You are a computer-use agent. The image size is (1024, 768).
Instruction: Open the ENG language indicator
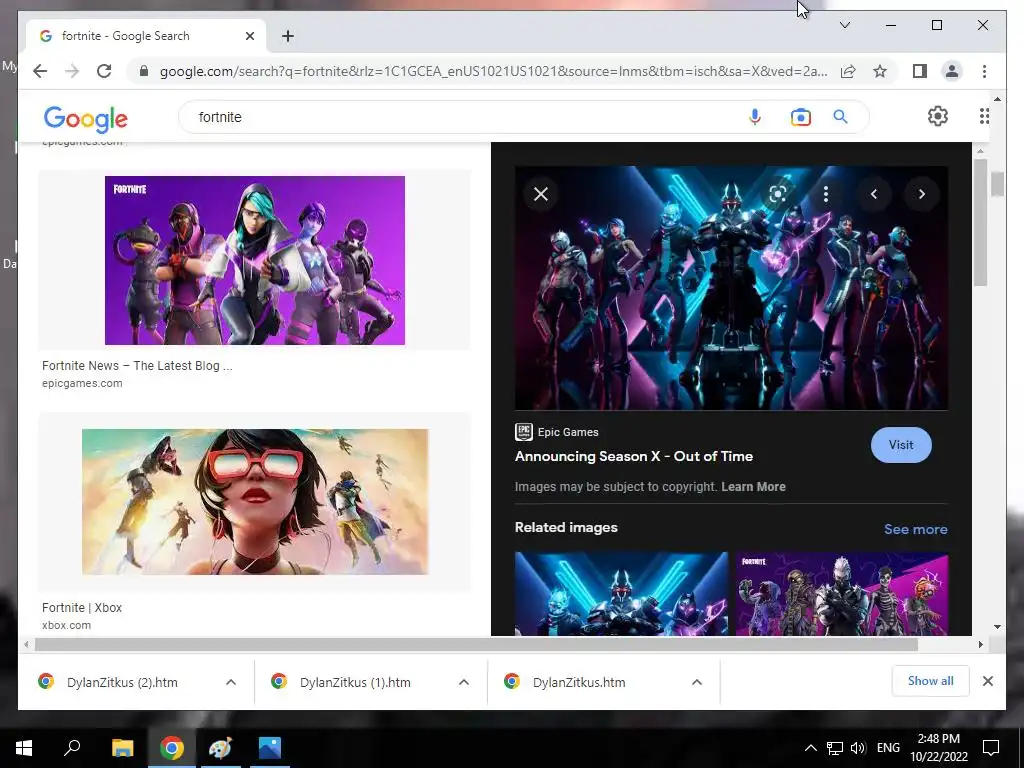888,748
